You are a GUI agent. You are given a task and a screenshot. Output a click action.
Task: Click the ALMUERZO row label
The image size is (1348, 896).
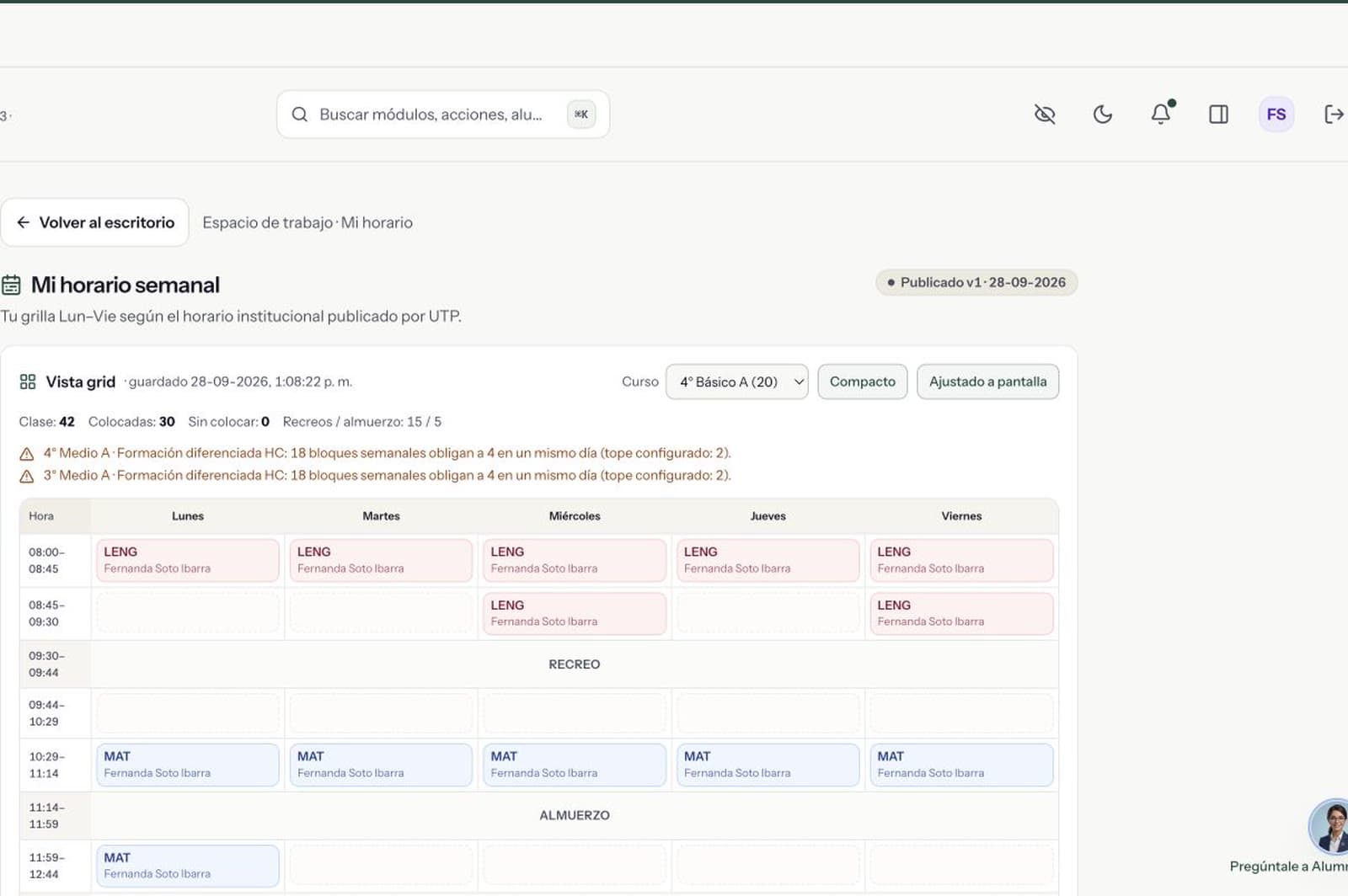click(575, 815)
